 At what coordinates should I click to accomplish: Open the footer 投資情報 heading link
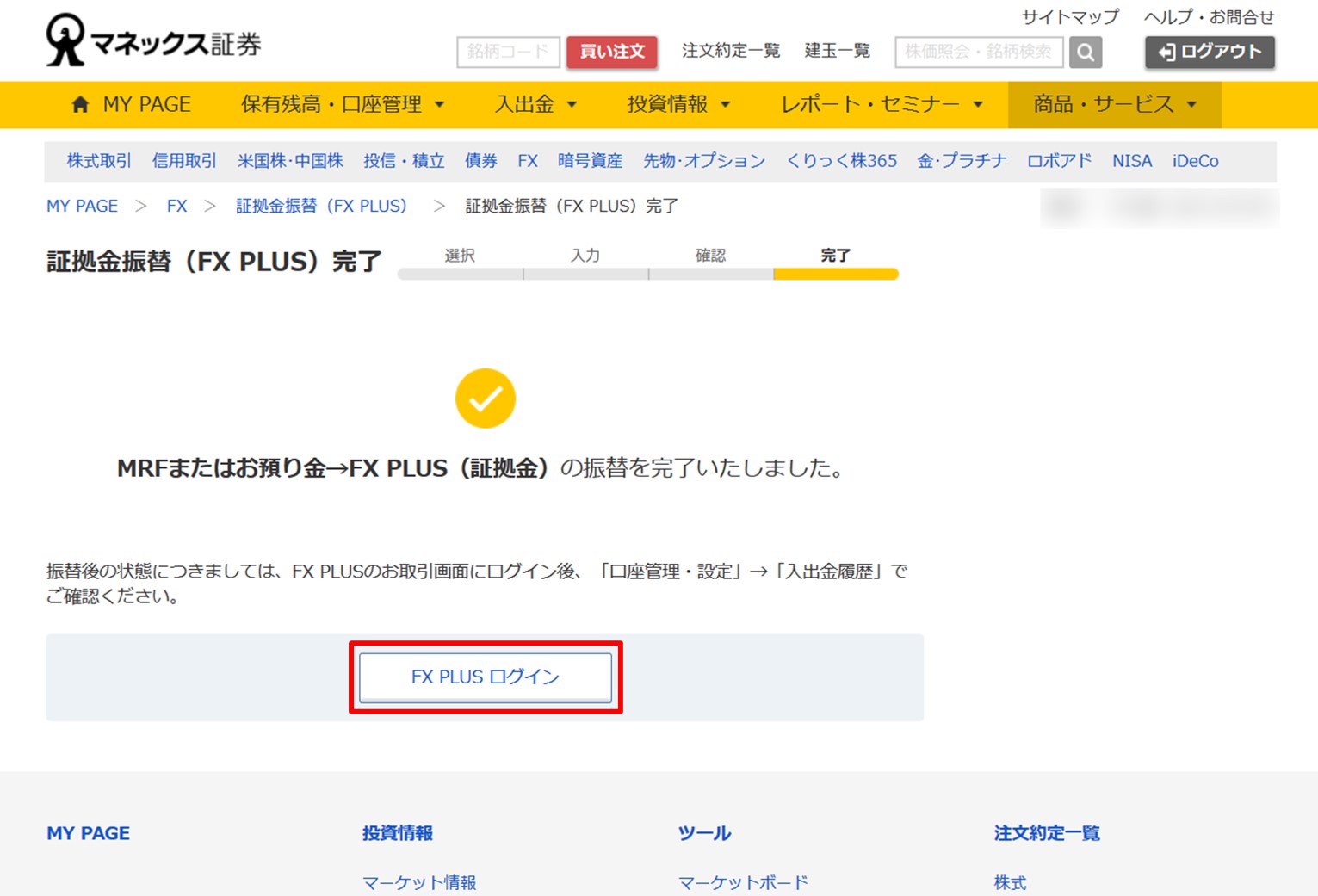pos(398,833)
